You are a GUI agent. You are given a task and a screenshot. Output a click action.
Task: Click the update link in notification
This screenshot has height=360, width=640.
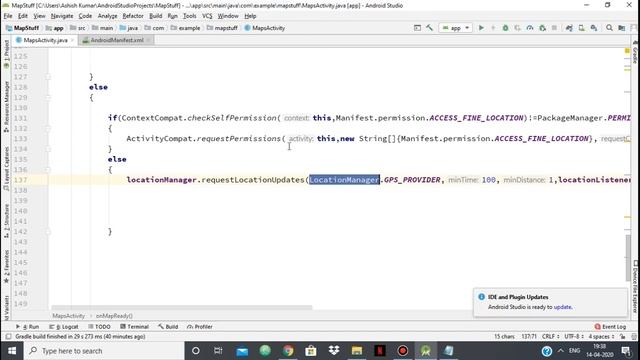562,307
